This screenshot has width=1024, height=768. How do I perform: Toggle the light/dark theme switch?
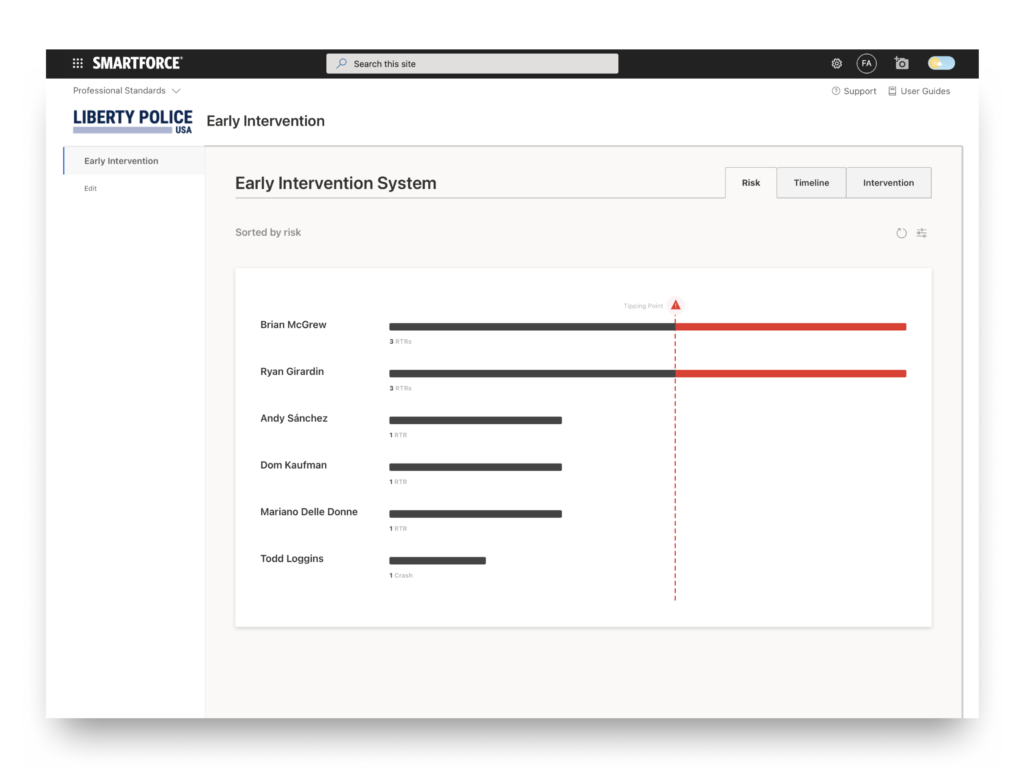pos(941,63)
